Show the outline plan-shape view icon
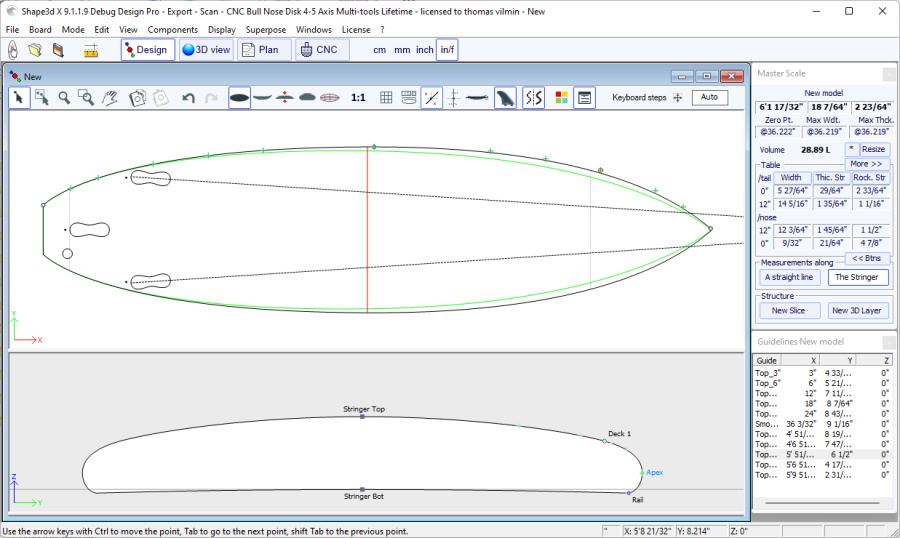This screenshot has width=900, height=538. click(239, 97)
